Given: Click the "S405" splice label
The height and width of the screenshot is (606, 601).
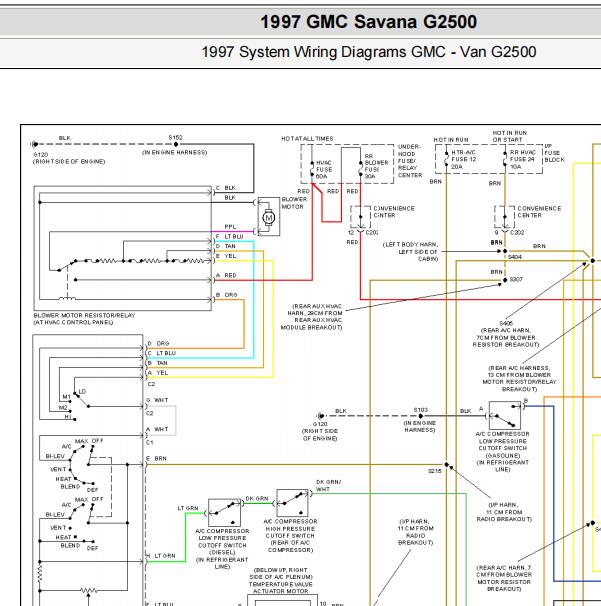Looking at the screenshot, I should pos(506,323).
